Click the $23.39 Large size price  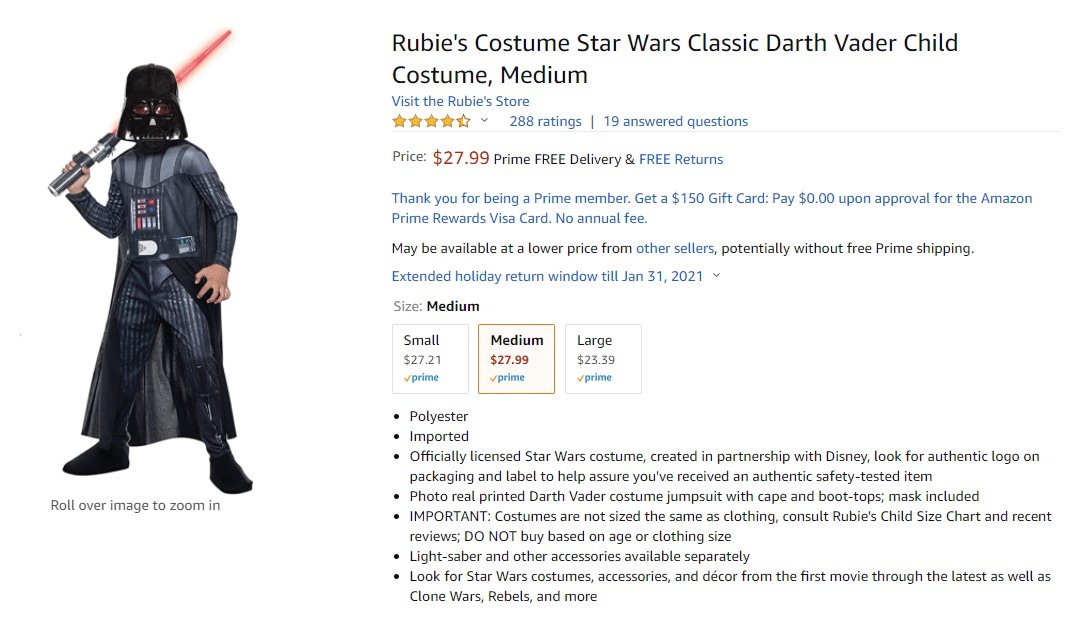[x=596, y=360]
